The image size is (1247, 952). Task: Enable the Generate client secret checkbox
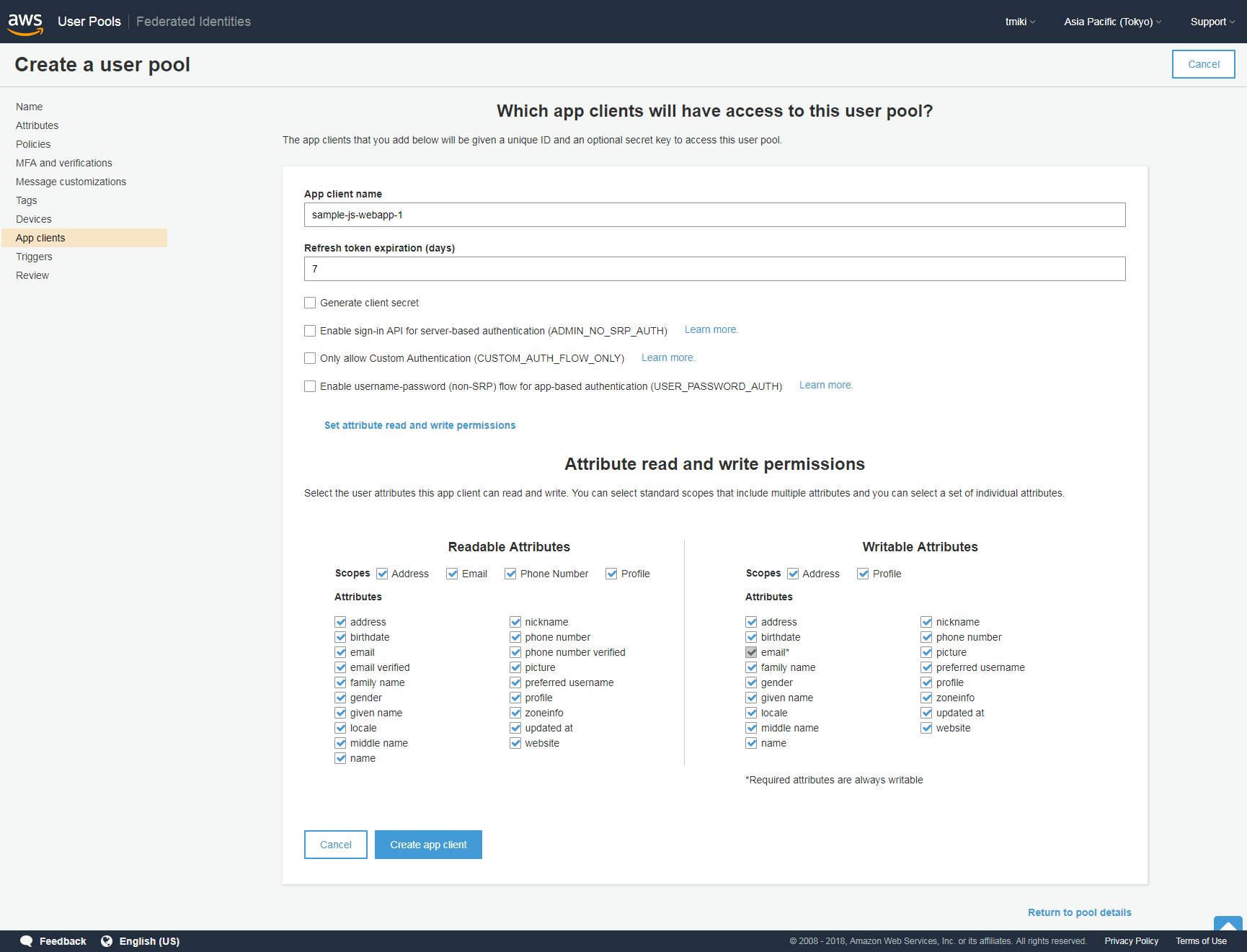coord(310,303)
